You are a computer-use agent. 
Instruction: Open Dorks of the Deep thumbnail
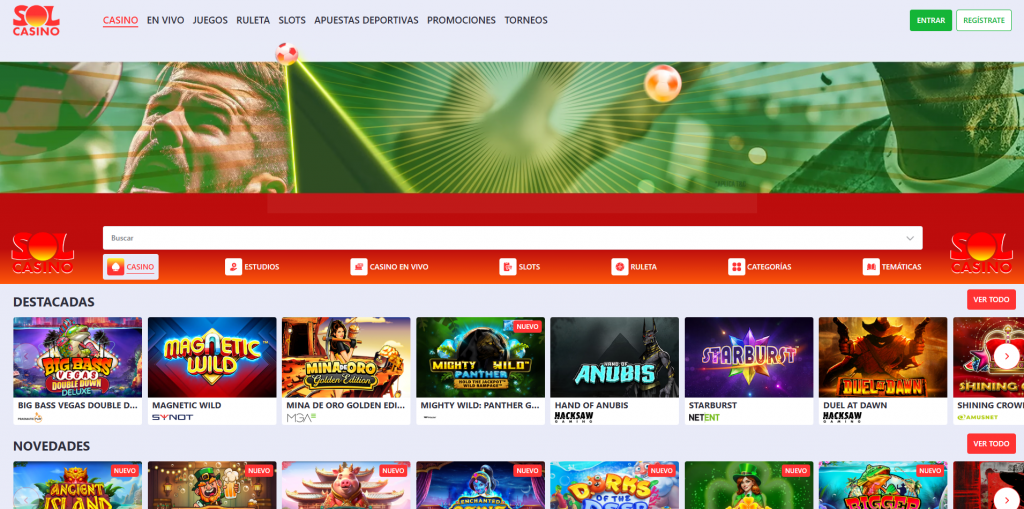click(615, 485)
